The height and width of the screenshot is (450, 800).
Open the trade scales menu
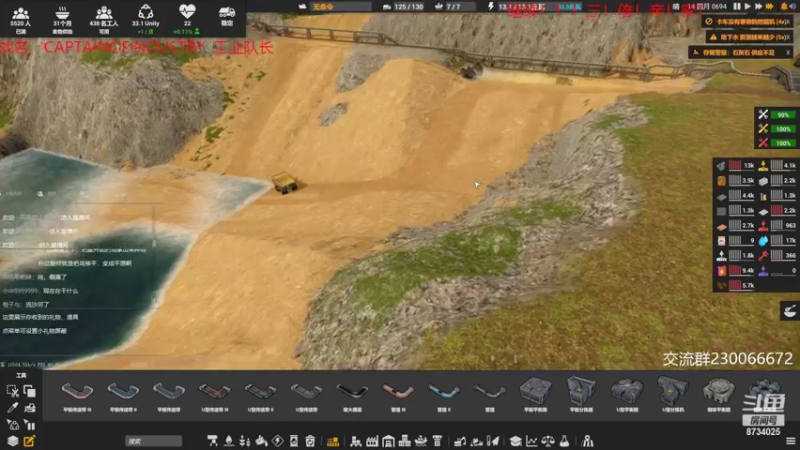coord(548,441)
